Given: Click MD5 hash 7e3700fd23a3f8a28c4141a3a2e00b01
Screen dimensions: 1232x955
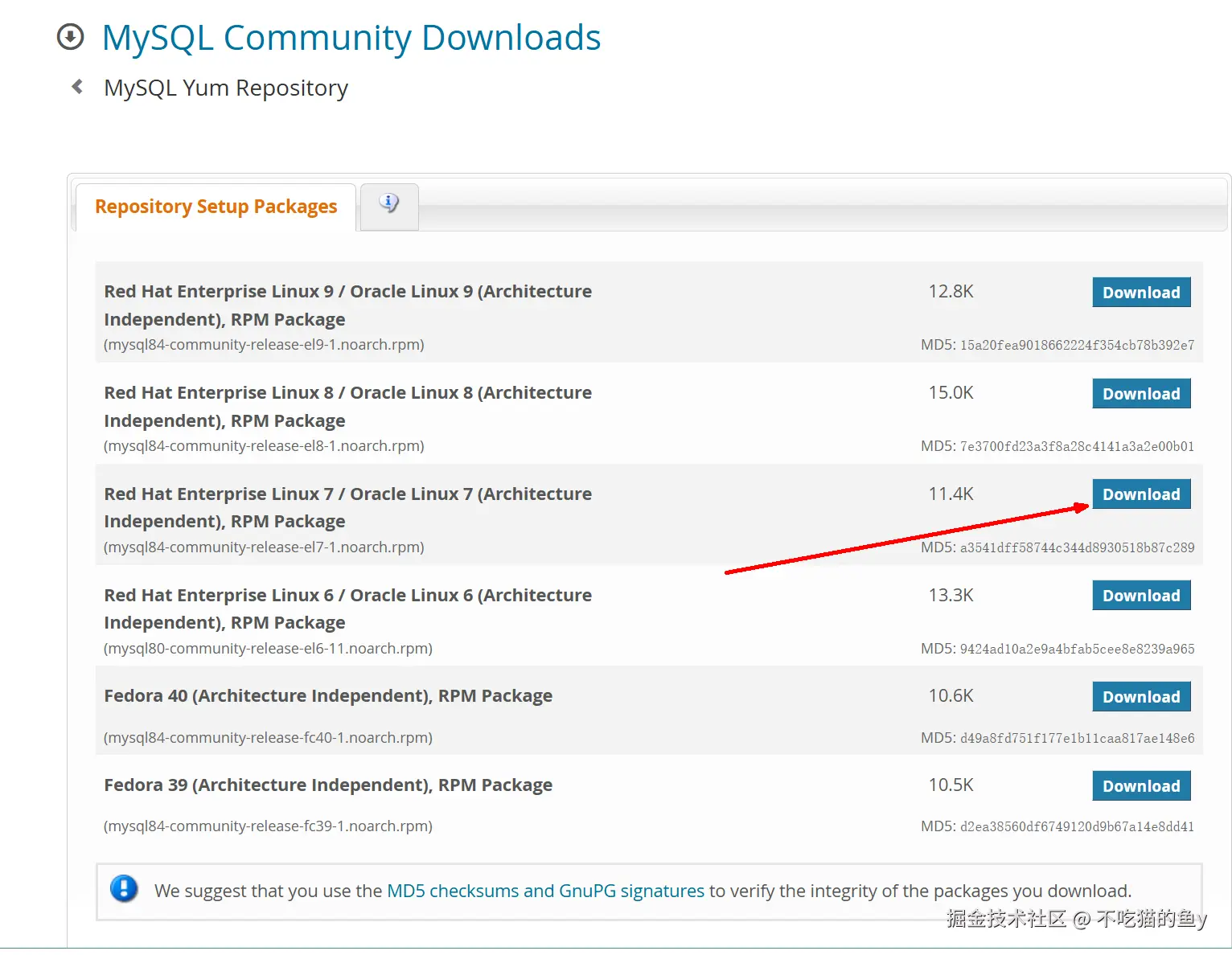Looking at the screenshot, I should coord(1077,447).
